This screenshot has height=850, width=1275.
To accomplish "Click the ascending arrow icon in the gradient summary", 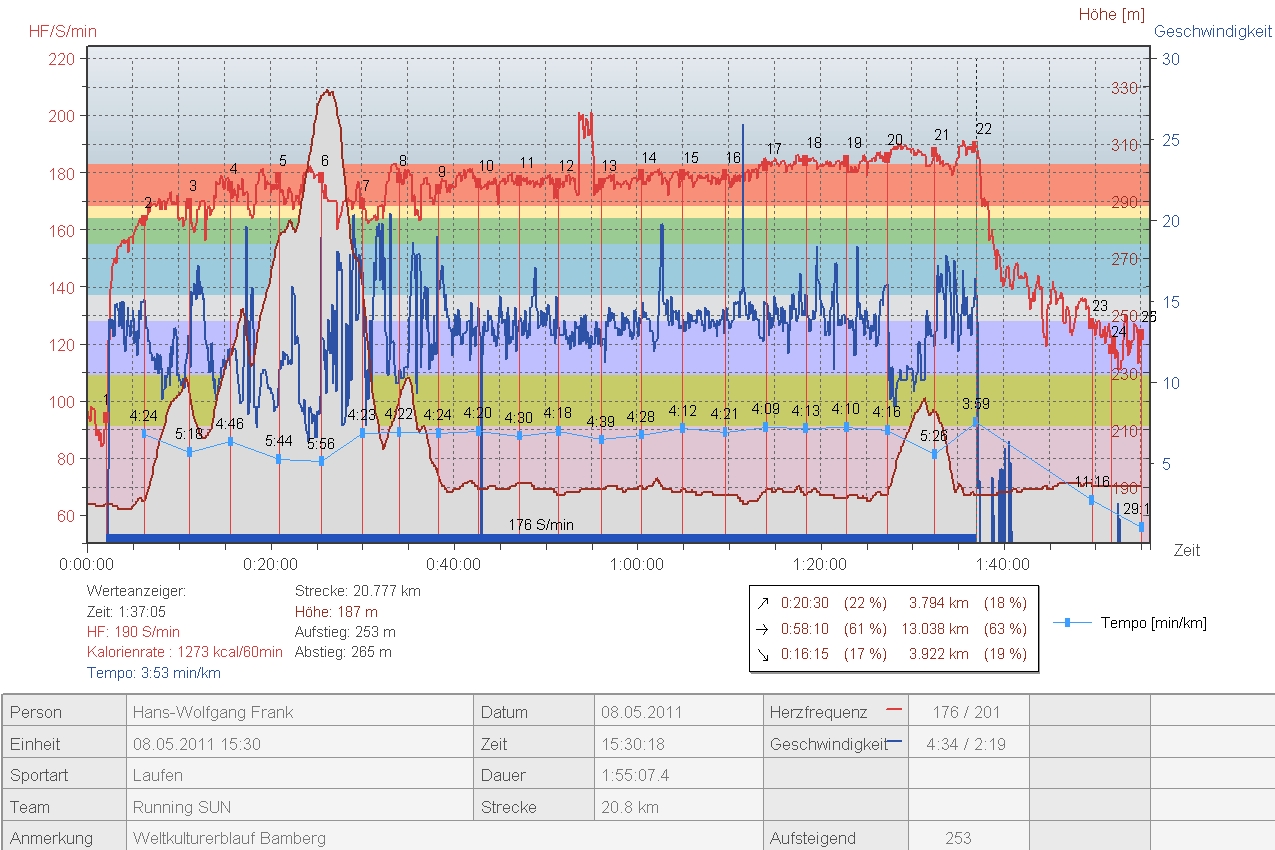I will coord(764,603).
